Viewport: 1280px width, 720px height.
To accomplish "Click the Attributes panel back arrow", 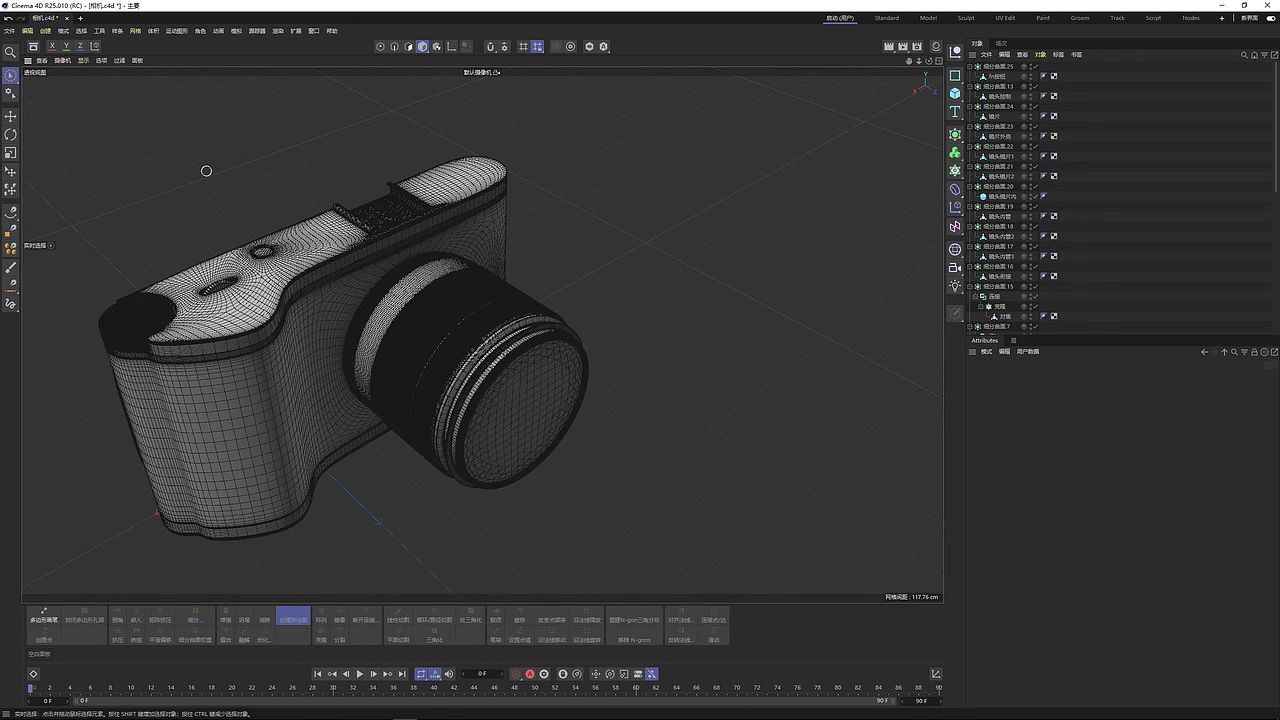I will [1205, 352].
